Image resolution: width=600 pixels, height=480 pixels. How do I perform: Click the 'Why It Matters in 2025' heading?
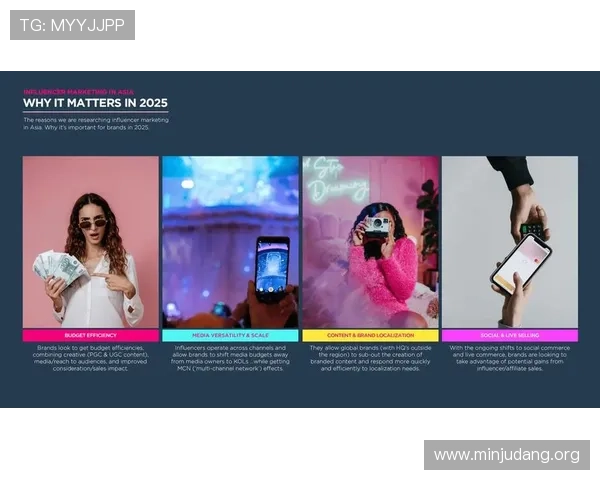click(x=95, y=103)
